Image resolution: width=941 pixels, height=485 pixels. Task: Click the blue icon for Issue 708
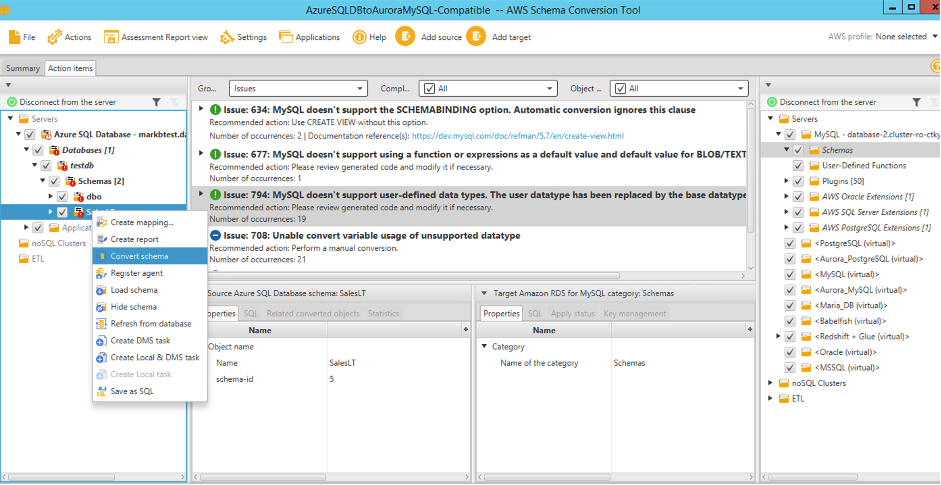[x=216, y=235]
